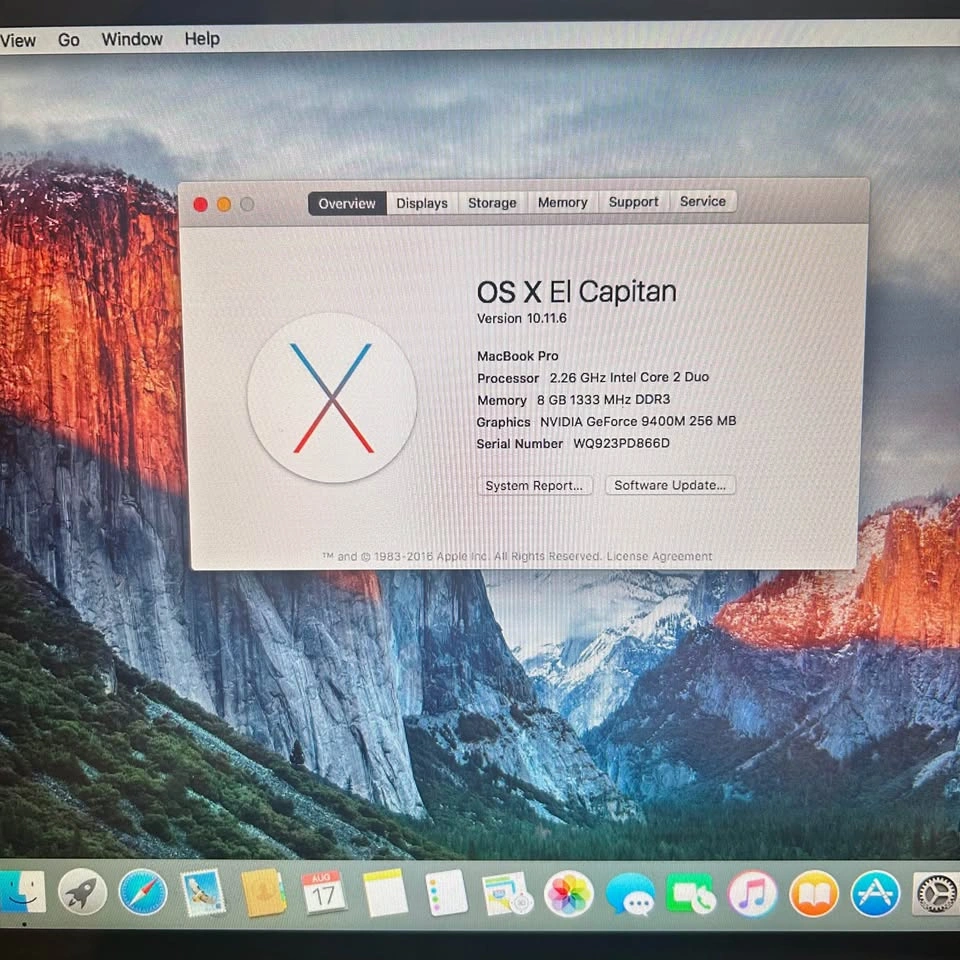The height and width of the screenshot is (960, 960).
Task: Click the Version 10.11.6 text
Action: (x=522, y=318)
